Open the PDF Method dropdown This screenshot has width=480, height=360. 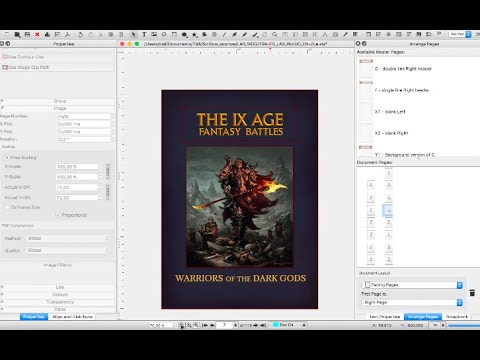pos(68,238)
